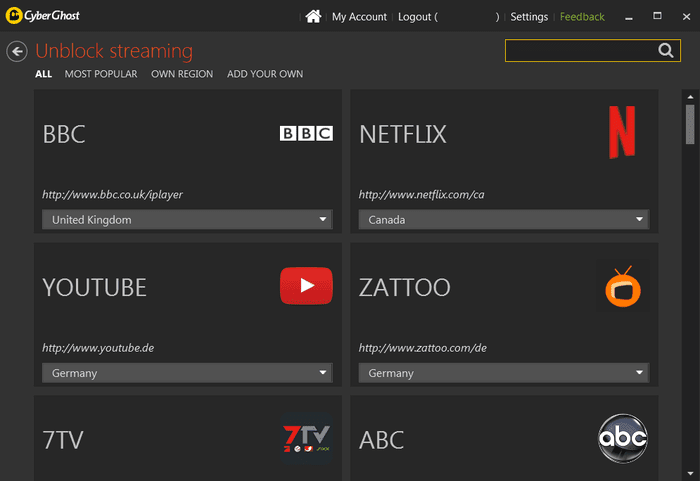This screenshot has width=700, height=481.
Task: Switch to the MOST POPULAR tab
Action: tap(101, 74)
